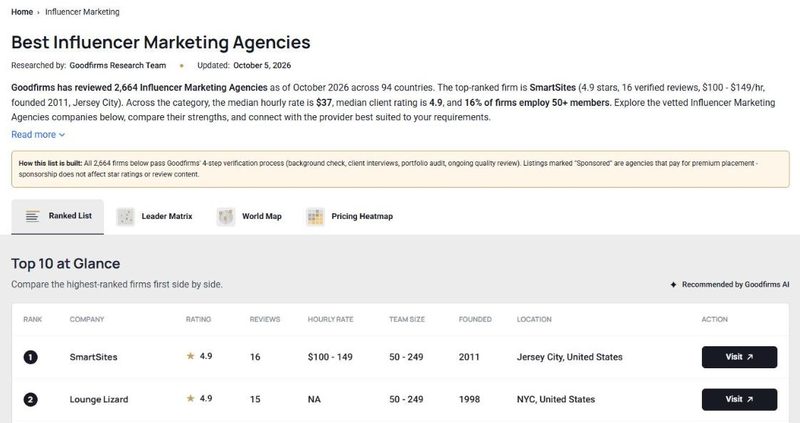Image resolution: width=800 pixels, height=423 pixels.
Task: Click the rank 2 badge
Action: pyautogui.click(x=31, y=400)
